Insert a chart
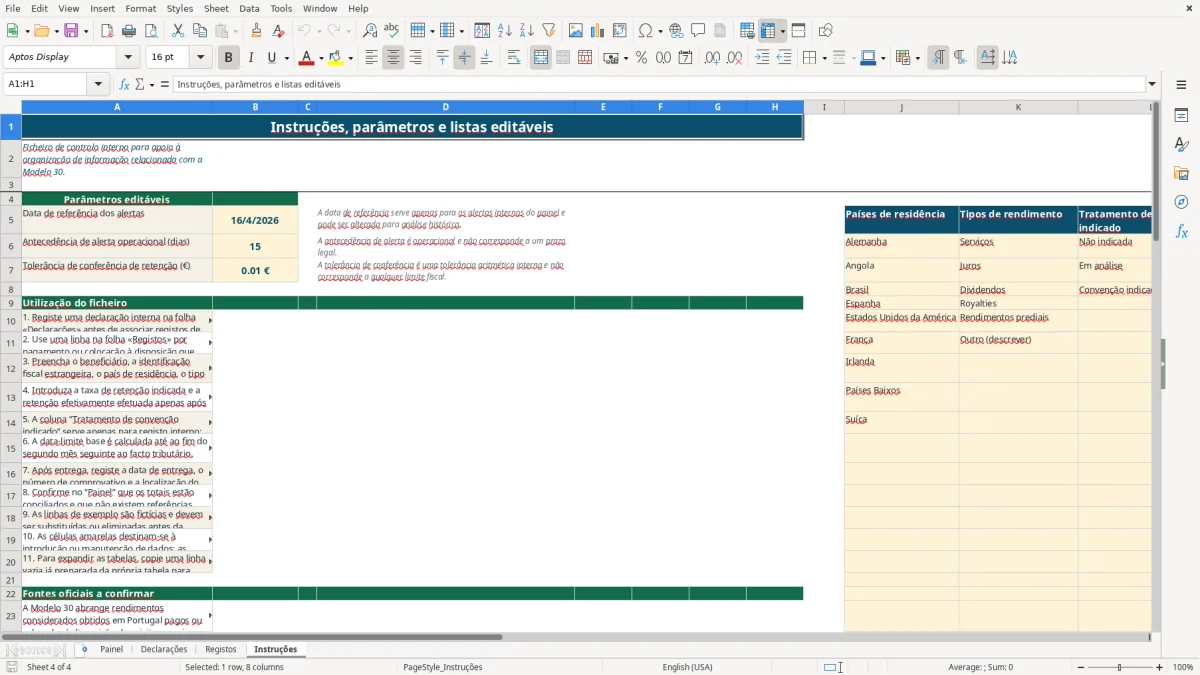The image size is (1200, 675). pos(598,31)
